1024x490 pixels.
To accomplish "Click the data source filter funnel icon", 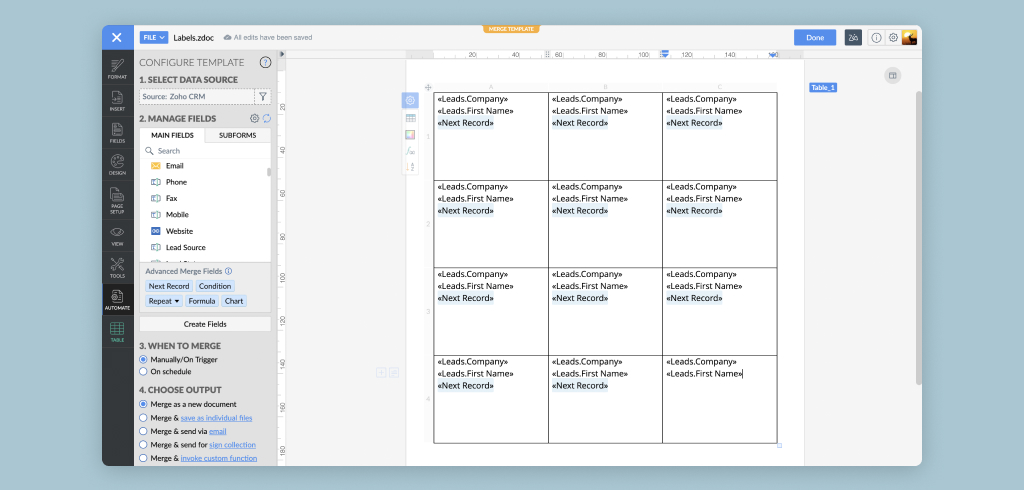I will (263, 97).
